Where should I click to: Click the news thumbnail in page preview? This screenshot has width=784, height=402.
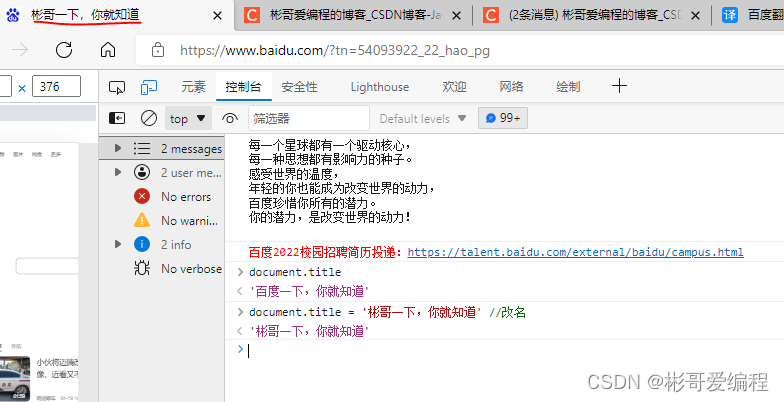click(x=15, y=378)
